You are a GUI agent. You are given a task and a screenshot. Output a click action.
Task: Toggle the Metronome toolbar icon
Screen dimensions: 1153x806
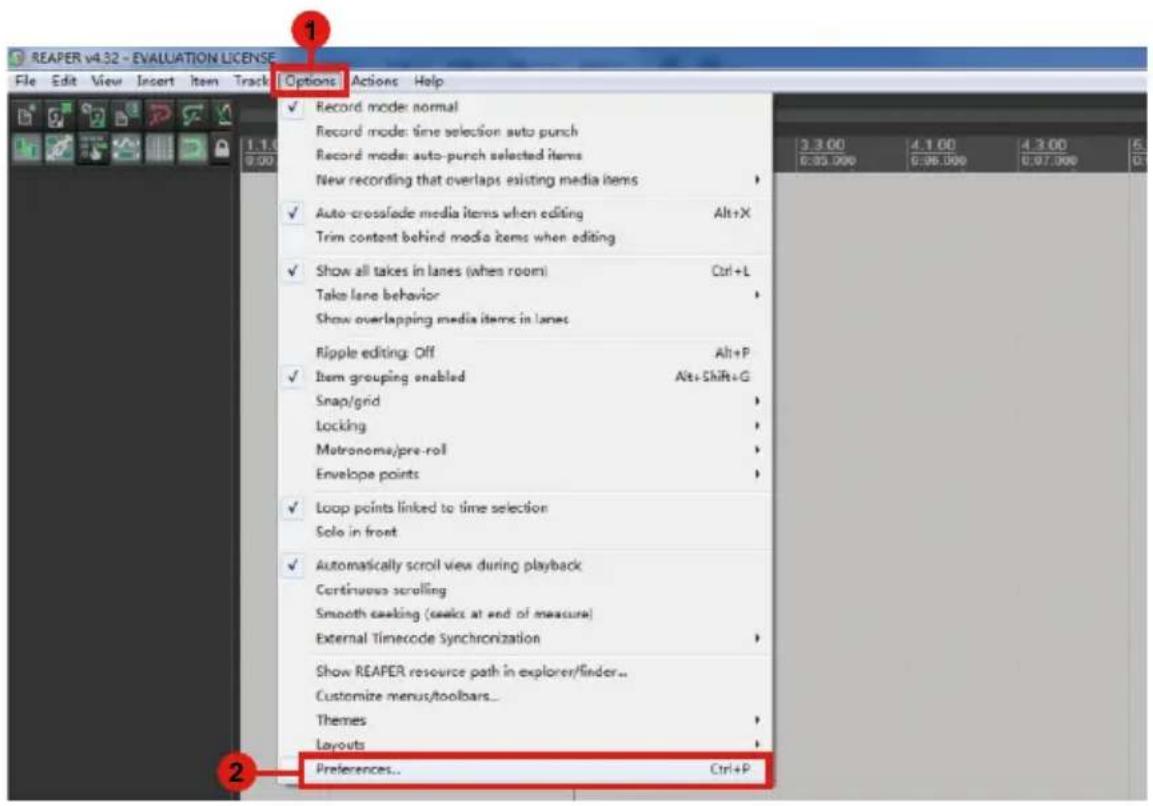224,115
